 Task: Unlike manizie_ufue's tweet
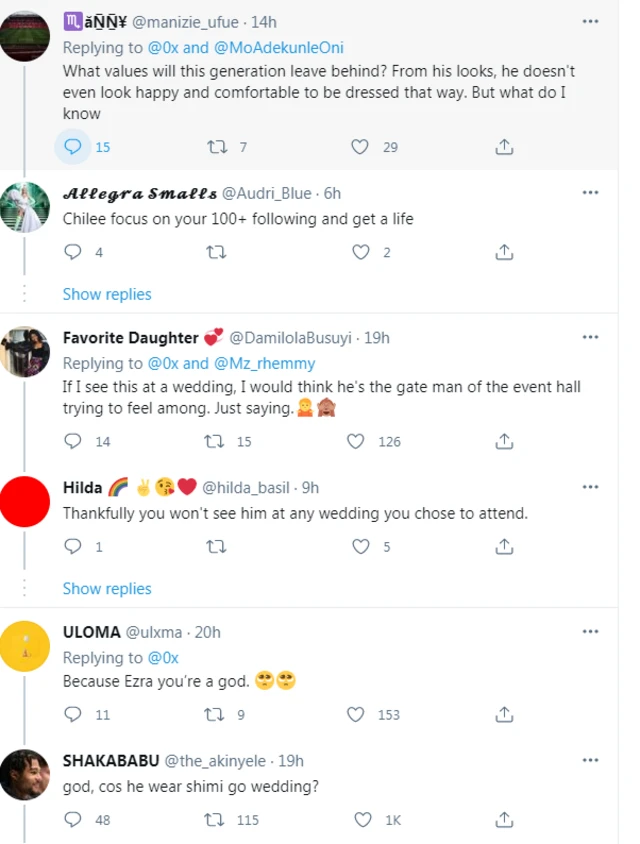[360, 146]
